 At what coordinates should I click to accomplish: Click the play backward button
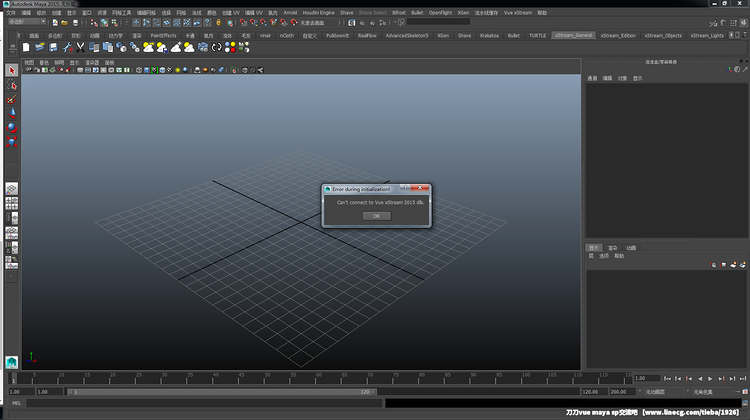700,379
